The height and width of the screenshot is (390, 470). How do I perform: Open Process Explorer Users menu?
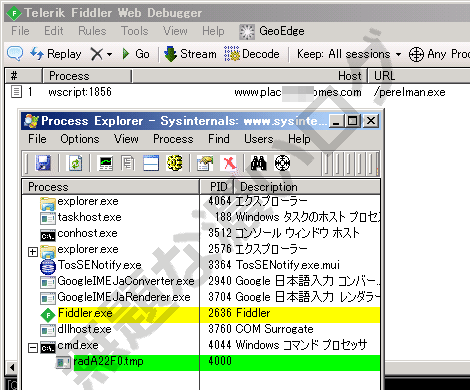tap(258, 139)
